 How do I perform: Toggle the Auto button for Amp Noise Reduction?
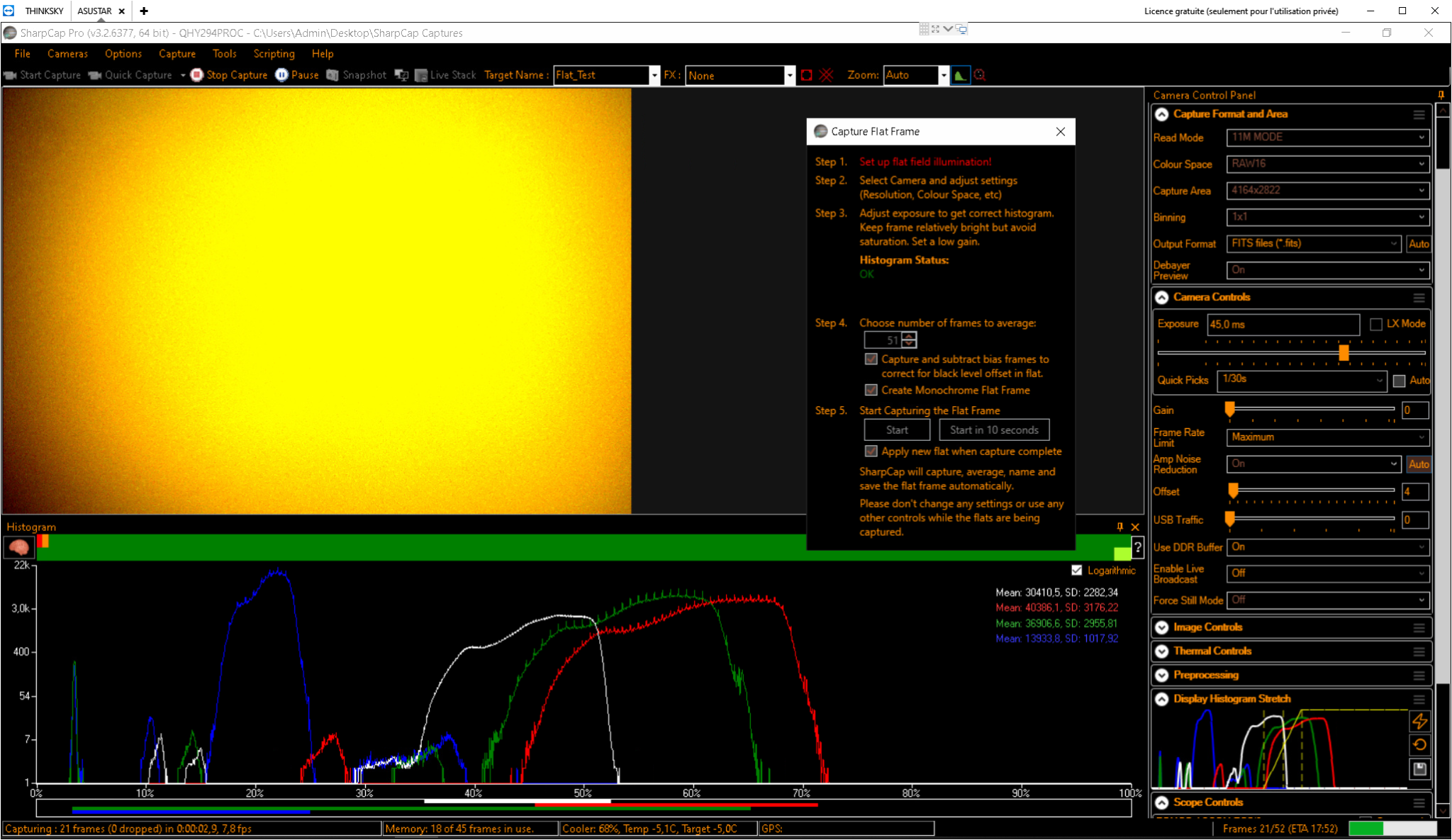pyautogui.click(x=1419, y=464)
